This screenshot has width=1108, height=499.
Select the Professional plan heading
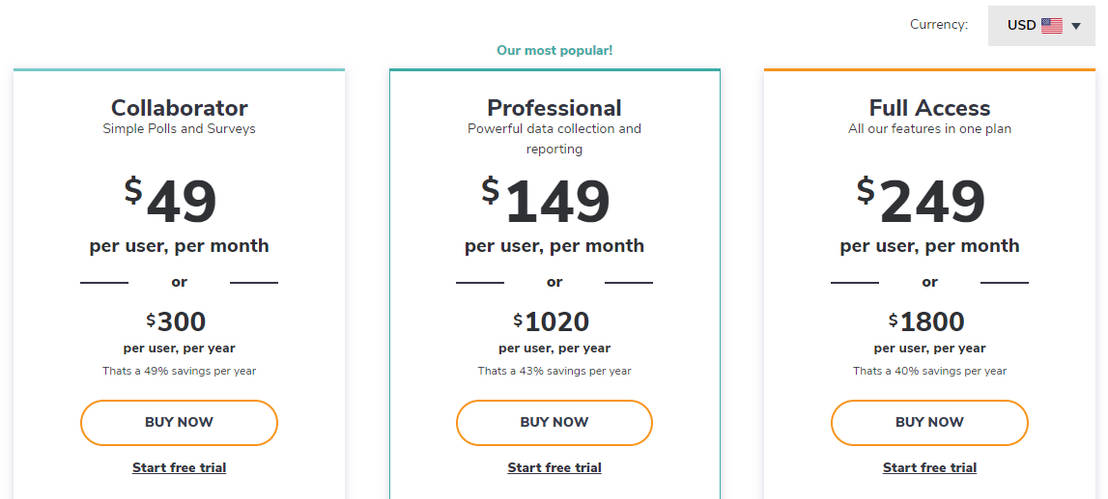554,108
